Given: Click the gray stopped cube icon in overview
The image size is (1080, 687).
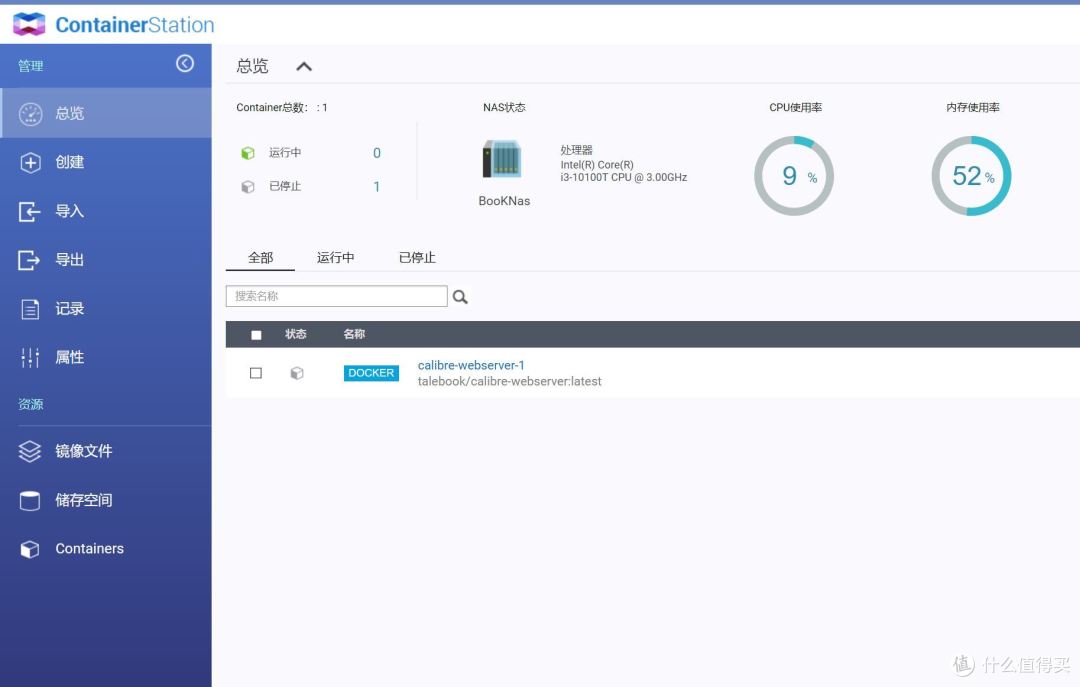Looking at the screenshot, I should click(248, 187).
